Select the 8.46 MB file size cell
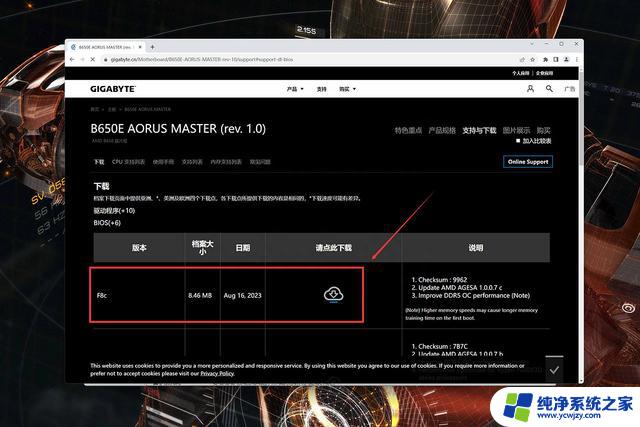 [200, 295]
